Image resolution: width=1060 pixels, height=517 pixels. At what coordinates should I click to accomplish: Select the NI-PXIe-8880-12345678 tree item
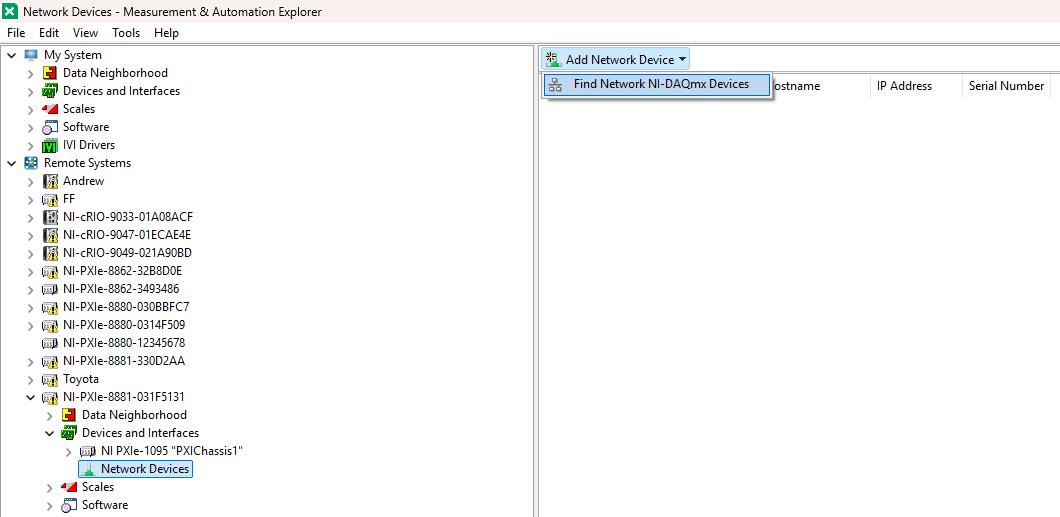(x=123, y=343)
